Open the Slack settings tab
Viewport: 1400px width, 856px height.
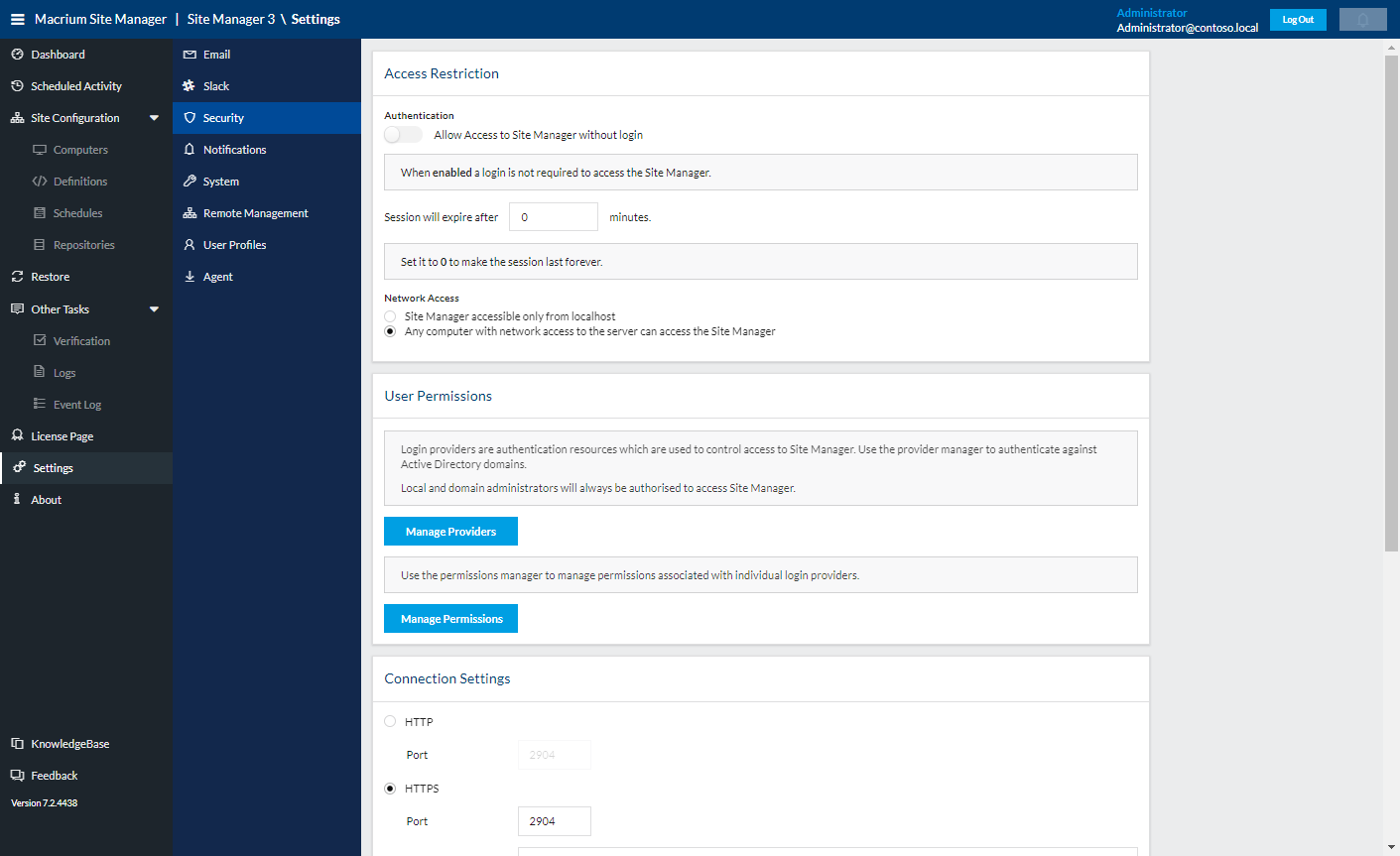pyautogui.click(x=215, y=85)
